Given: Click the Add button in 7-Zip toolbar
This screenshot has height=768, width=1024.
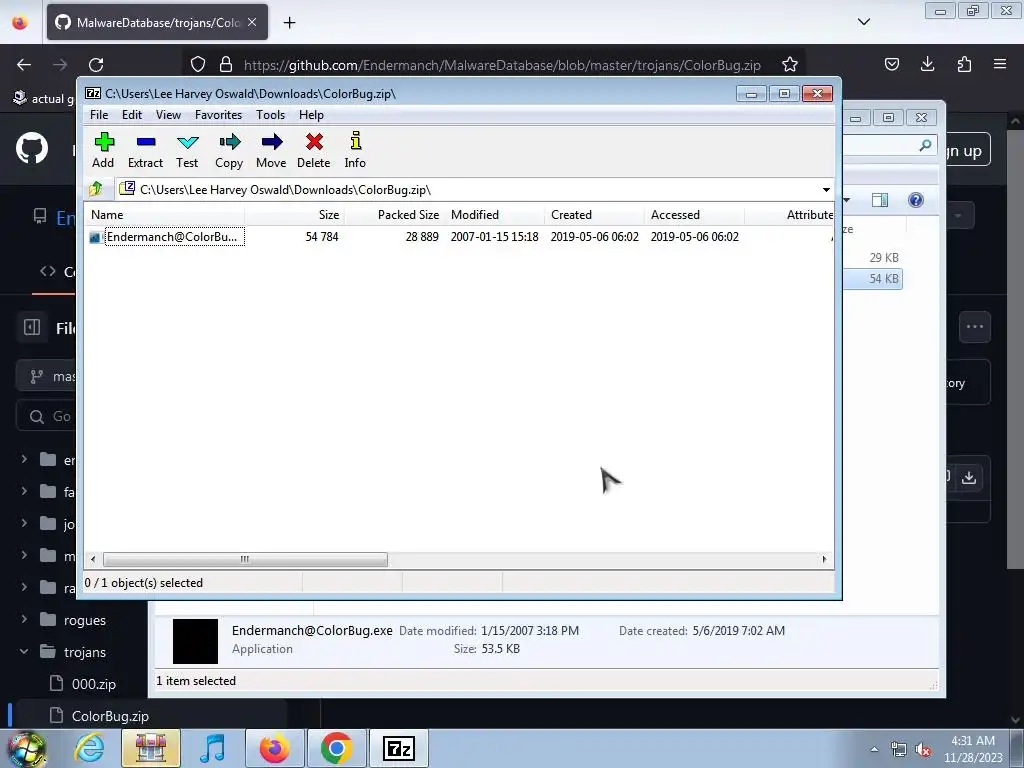Looking at the screenshot, I should pos(103,151).
